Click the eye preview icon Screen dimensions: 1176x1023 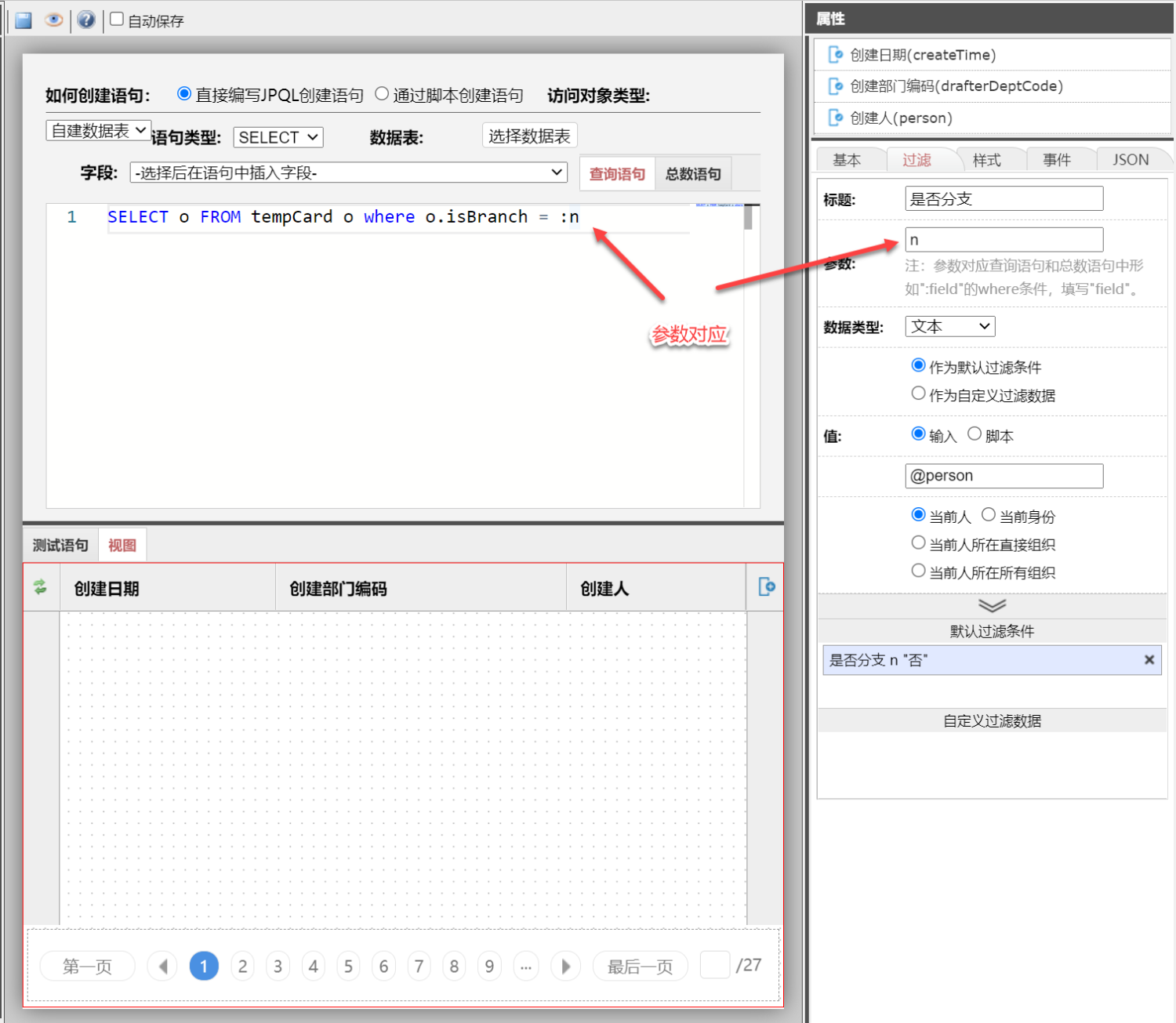(x=54, y=20)
